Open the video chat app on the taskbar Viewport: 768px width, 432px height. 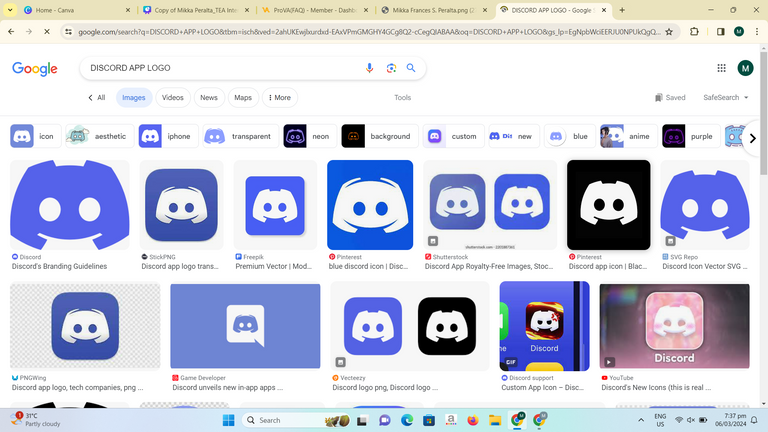384,420
